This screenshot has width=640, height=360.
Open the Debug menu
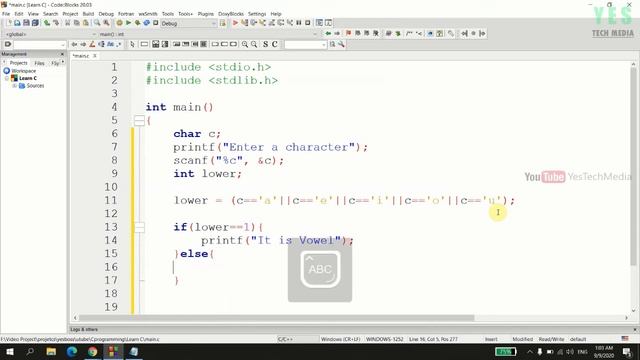click(x=106, y=14)
